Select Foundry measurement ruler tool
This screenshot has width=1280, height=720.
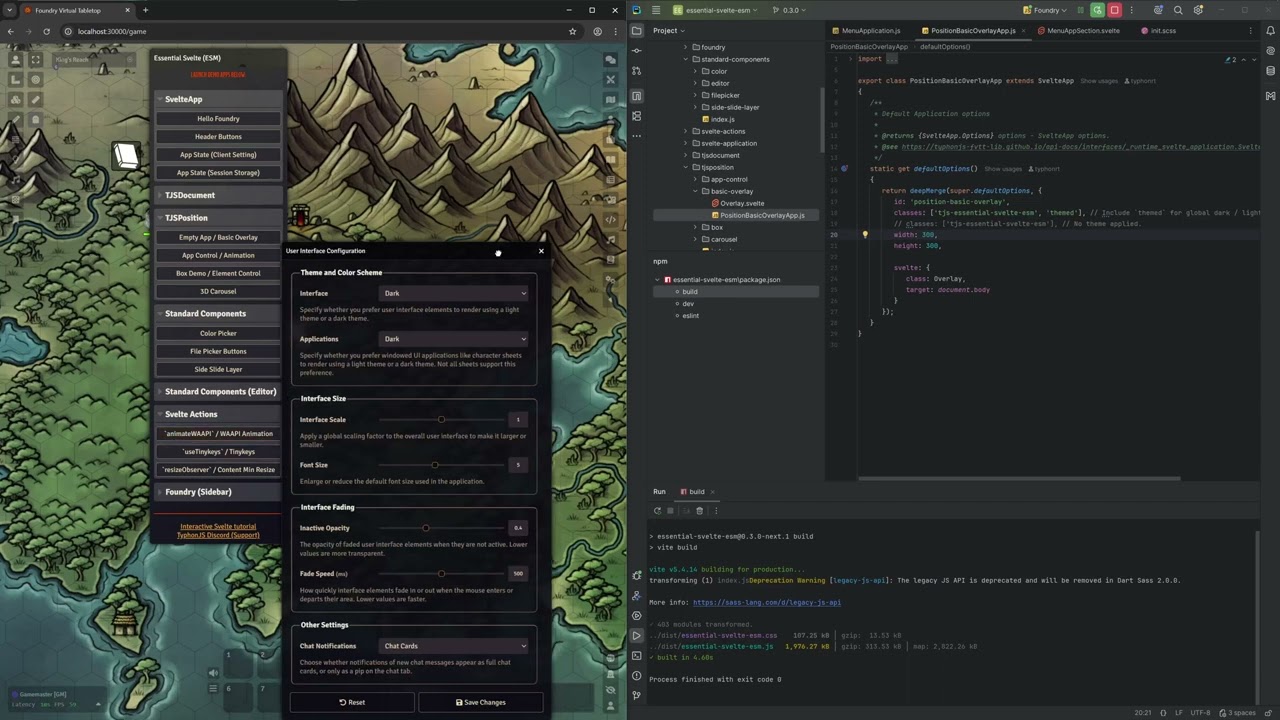click(x=35, y=100)
